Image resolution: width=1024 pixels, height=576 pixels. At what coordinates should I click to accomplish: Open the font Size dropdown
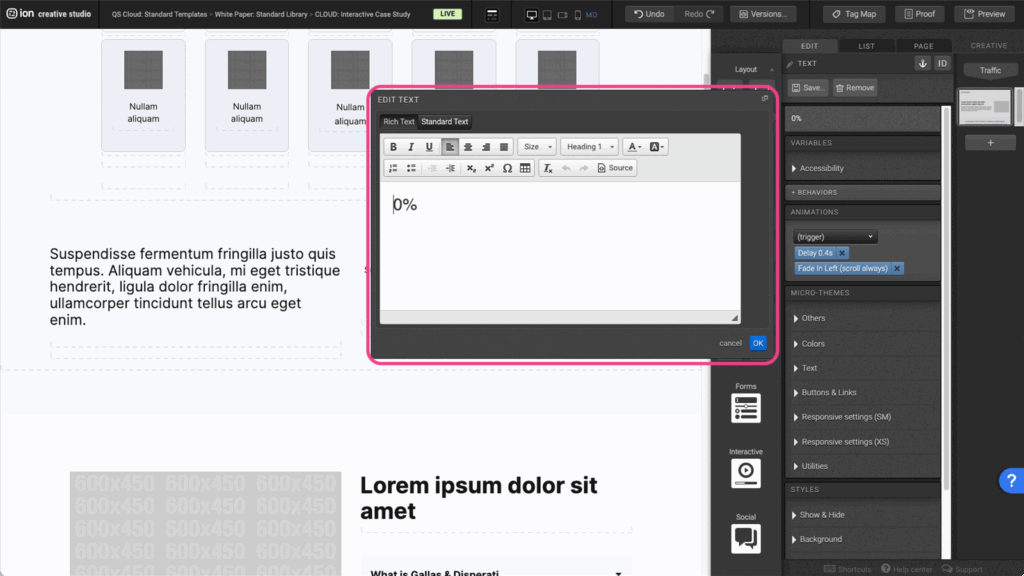point(537,147)
